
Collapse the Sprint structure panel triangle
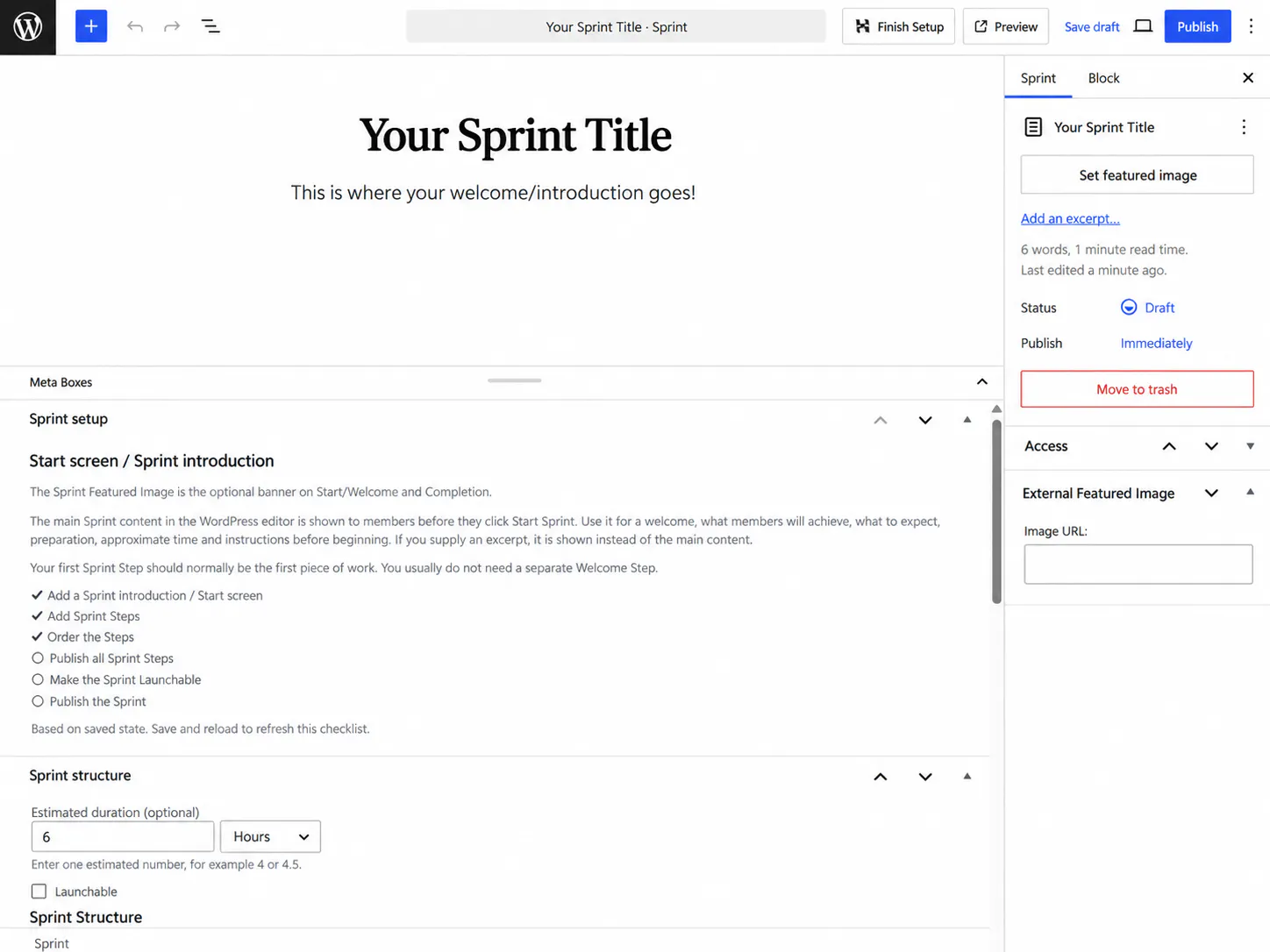[x=967, y=777]
